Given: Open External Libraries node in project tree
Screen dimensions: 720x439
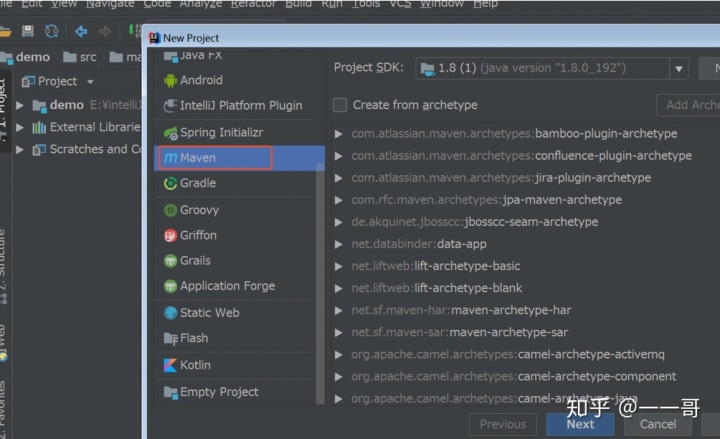Looking at the screenshot, I should [86, 127].
